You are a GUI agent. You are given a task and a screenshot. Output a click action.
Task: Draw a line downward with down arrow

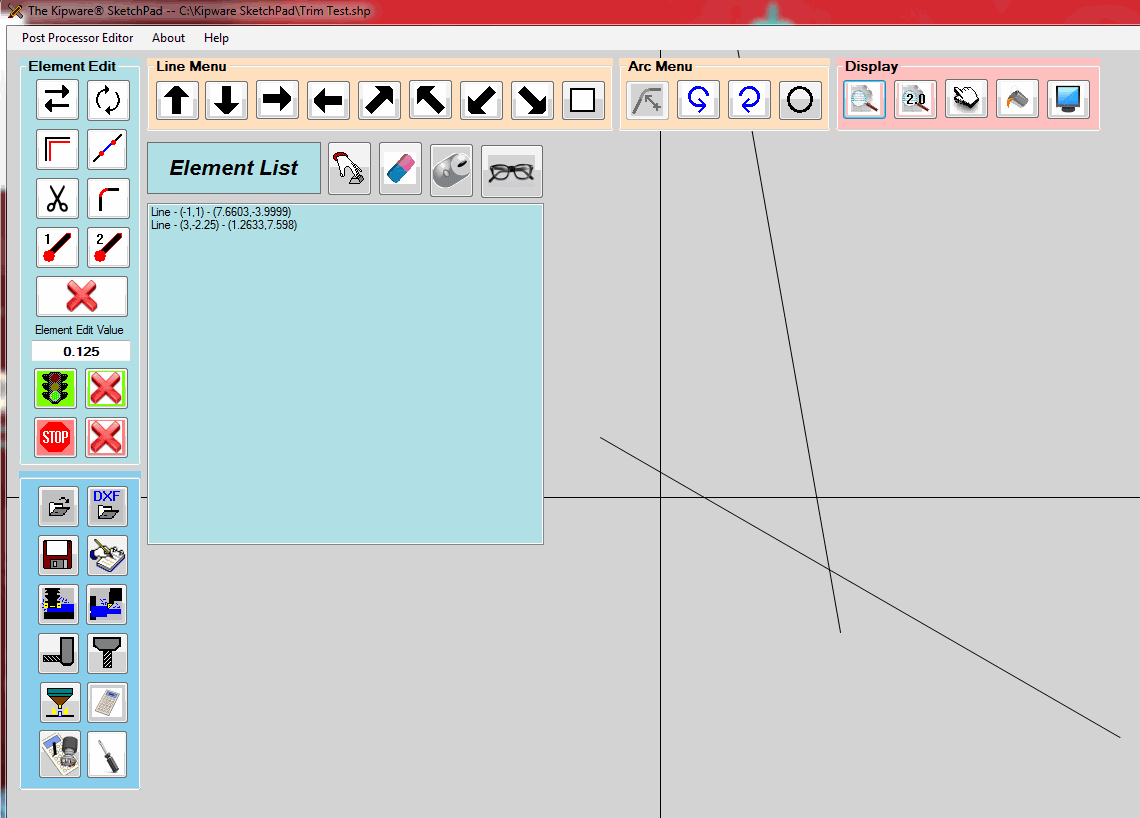[x=226, y=100]
